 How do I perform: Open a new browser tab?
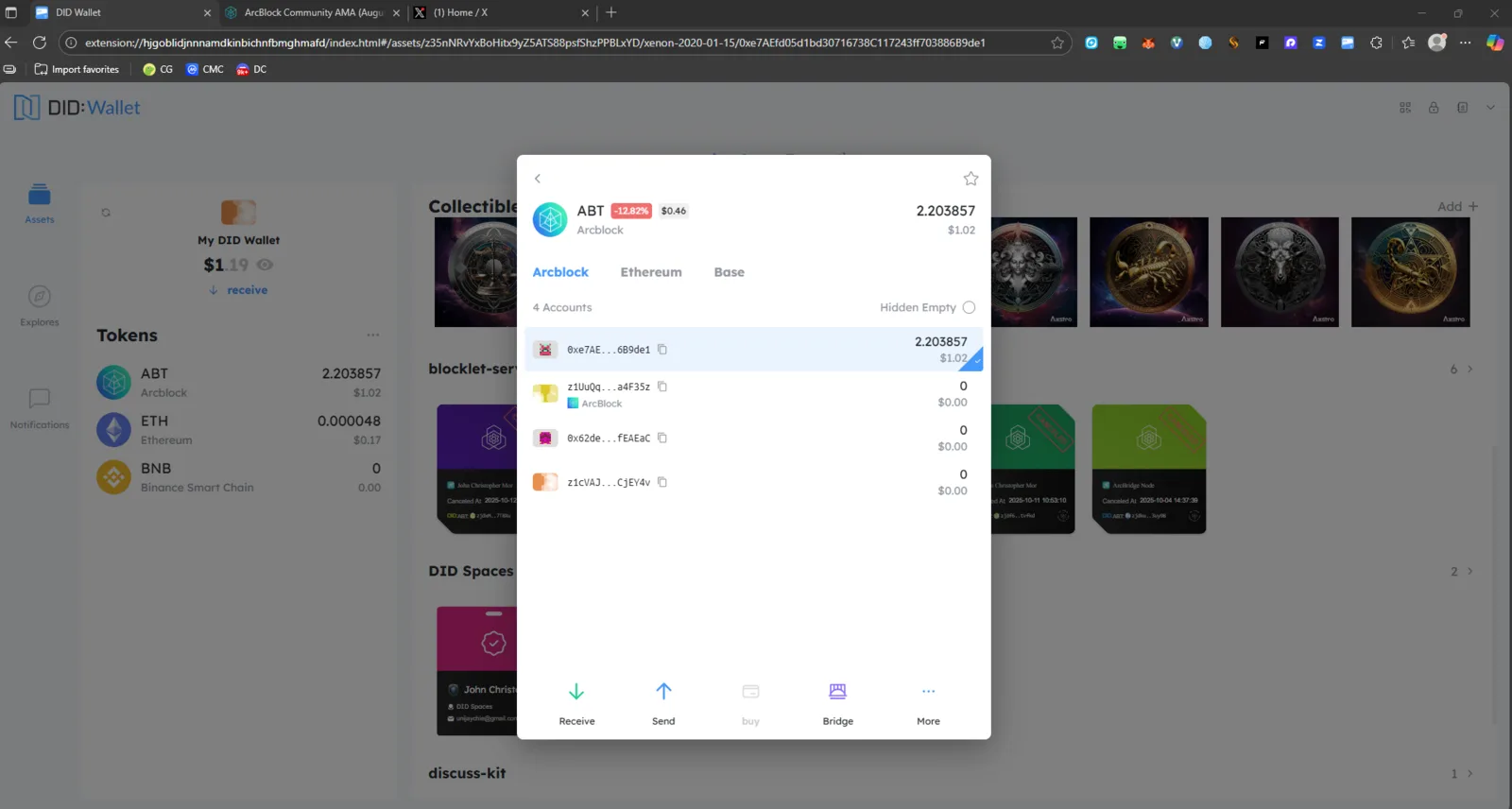click(611, 12)
